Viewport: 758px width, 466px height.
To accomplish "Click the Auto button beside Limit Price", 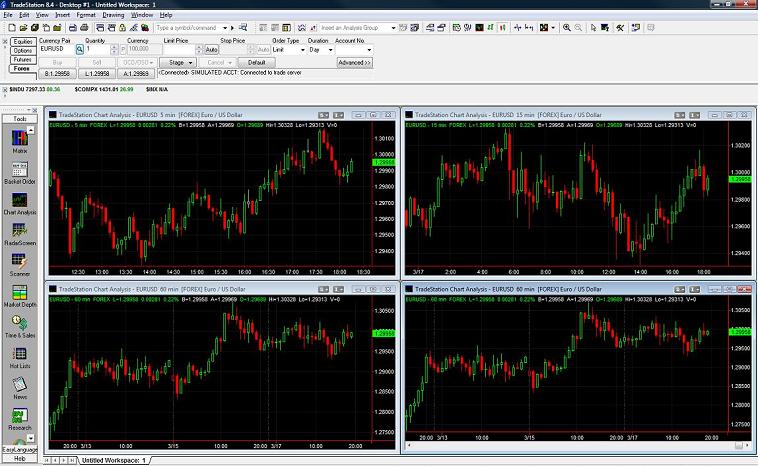I will (x=211, y=50).
